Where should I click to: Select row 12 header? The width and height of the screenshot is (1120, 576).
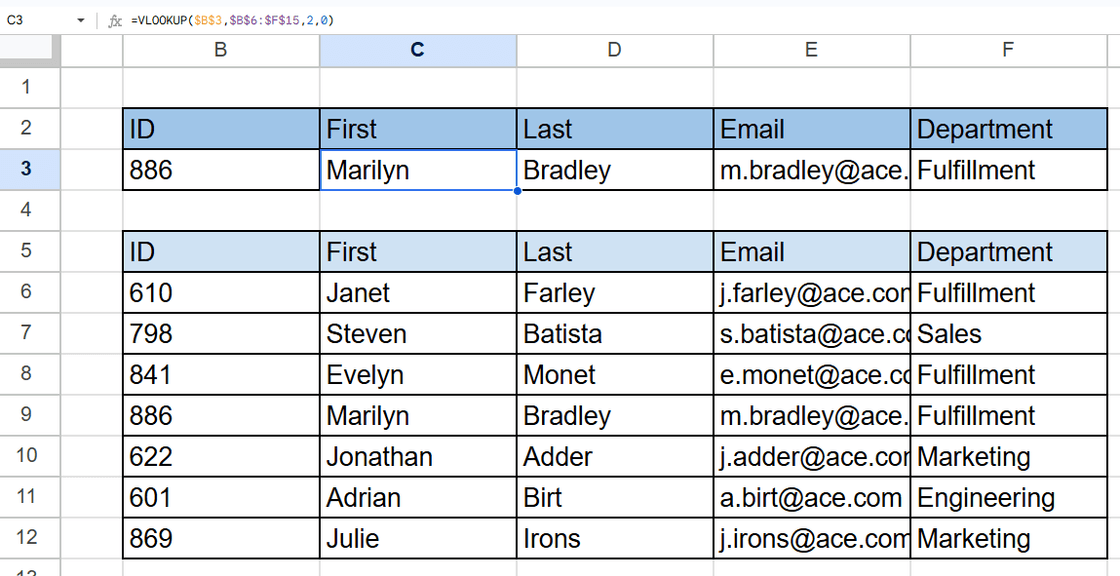point(26,538)
